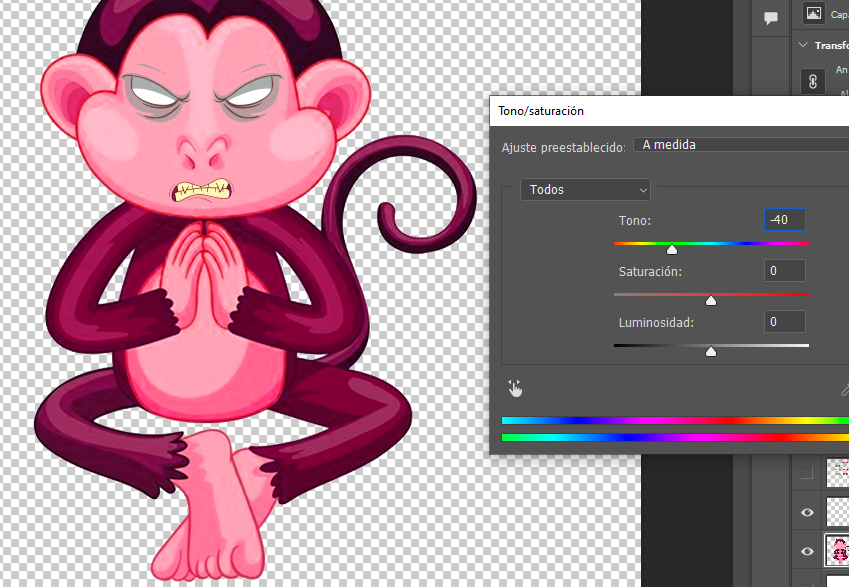Screen dimensions: 849x587
Task: Click the Luminosidad slider handle
Action: pyautogui.click(x=711, y=351)
